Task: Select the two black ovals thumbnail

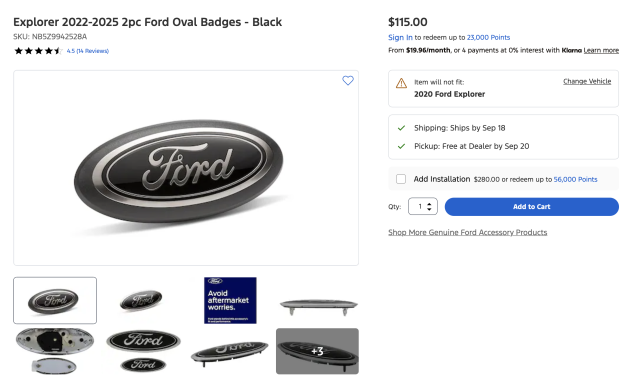Action: [x=143, y=351]
